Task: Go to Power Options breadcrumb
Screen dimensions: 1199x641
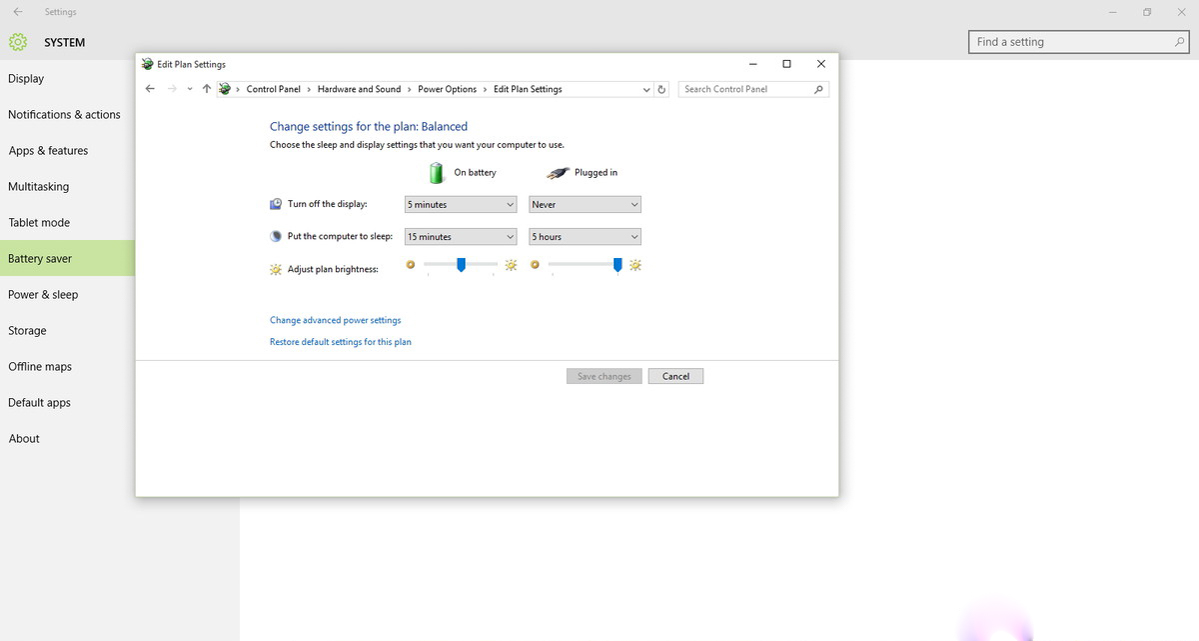Action: coord(447,89)
